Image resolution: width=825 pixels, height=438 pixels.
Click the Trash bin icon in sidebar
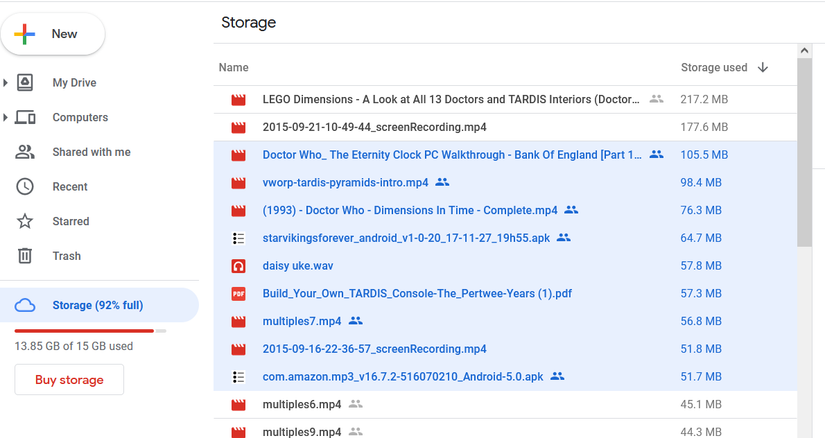pos(26,256)
